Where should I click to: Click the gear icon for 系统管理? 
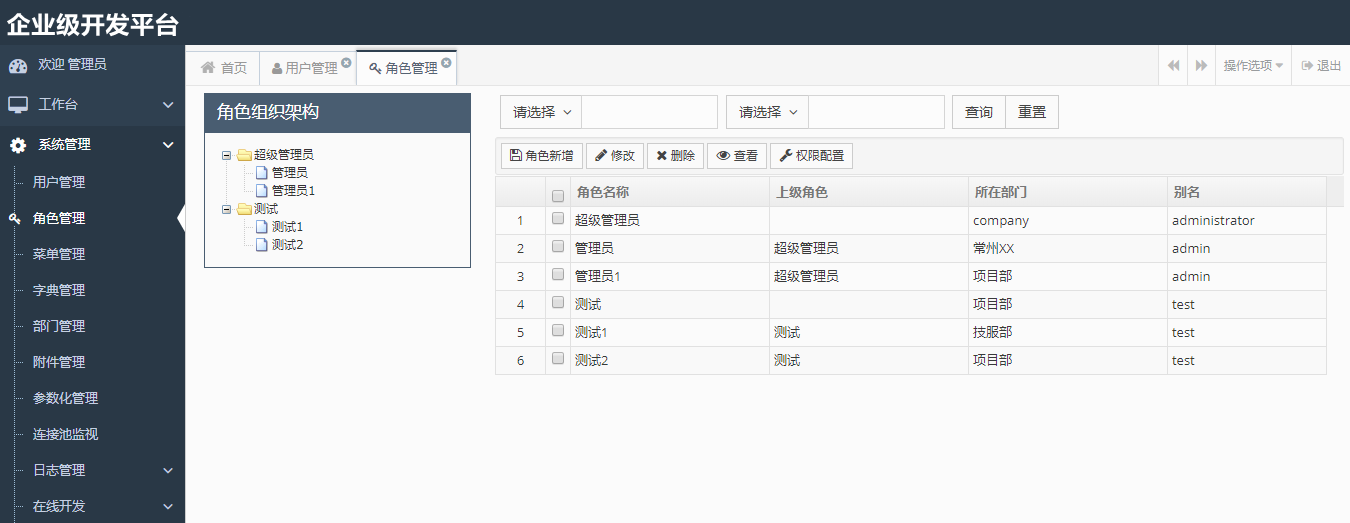(18, 145)
